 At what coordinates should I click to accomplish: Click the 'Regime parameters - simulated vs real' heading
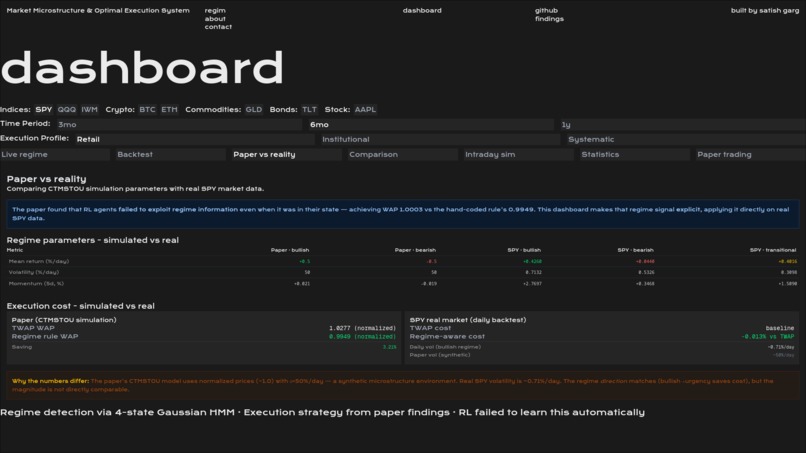coord(93,240)
